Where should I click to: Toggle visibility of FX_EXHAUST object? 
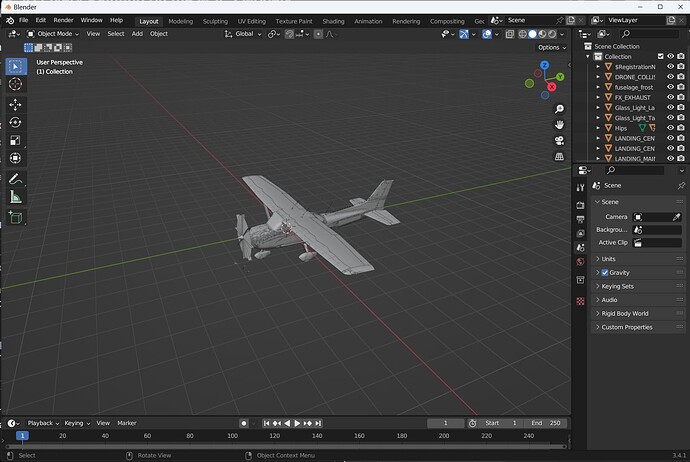tap(670, 97)
